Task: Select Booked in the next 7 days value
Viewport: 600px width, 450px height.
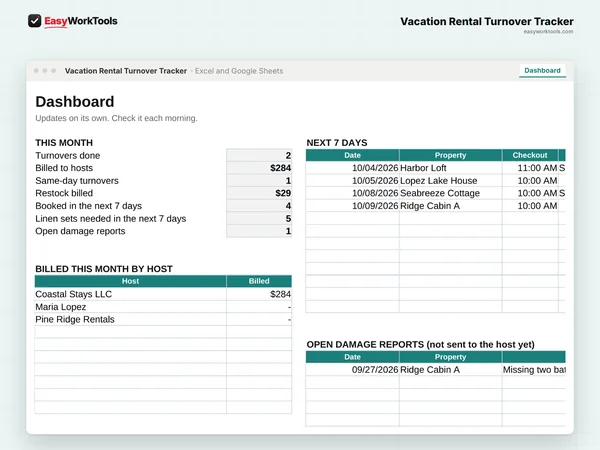Action: [259, 206]
